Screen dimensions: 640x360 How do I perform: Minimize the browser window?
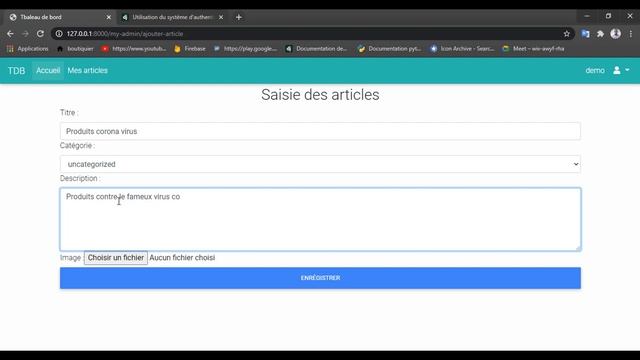pos(587,16)
